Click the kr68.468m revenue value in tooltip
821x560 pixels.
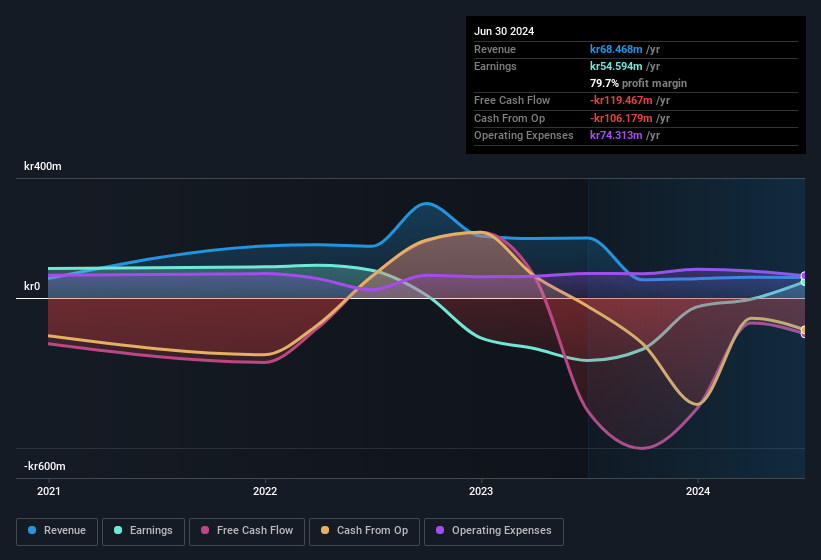pos(616,49)
